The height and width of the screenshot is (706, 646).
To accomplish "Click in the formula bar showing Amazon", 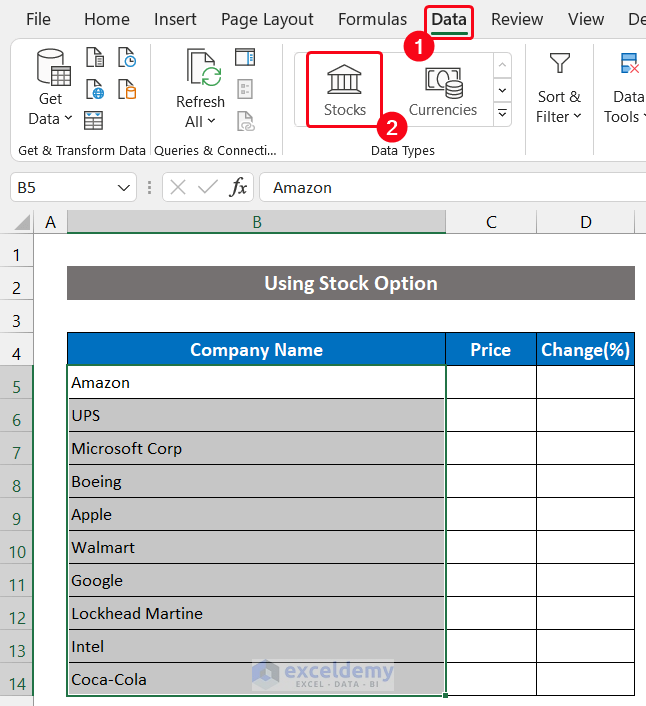I will (450, 187).
